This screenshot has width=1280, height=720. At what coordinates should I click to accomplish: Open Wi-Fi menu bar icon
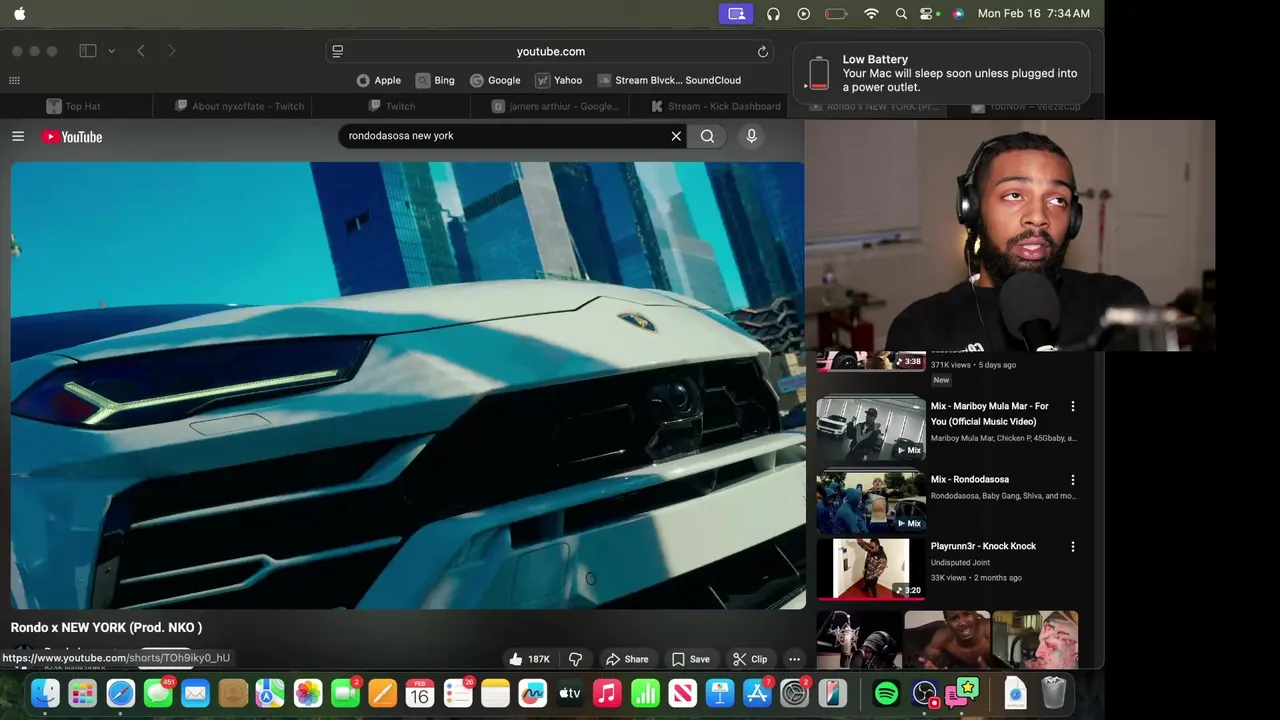871,14
